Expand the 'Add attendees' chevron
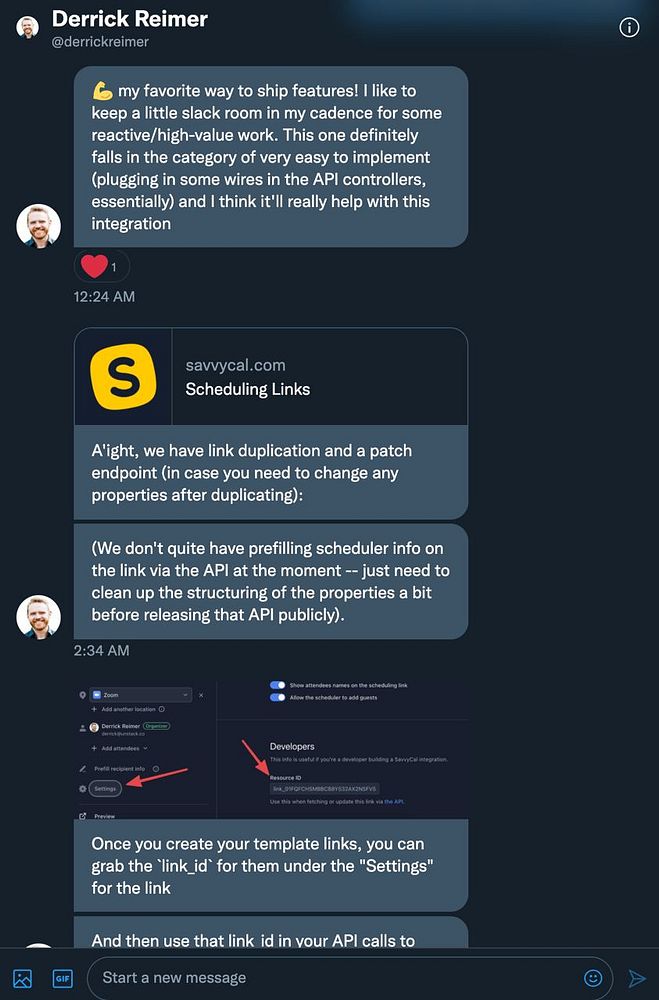 coord(146,748)
